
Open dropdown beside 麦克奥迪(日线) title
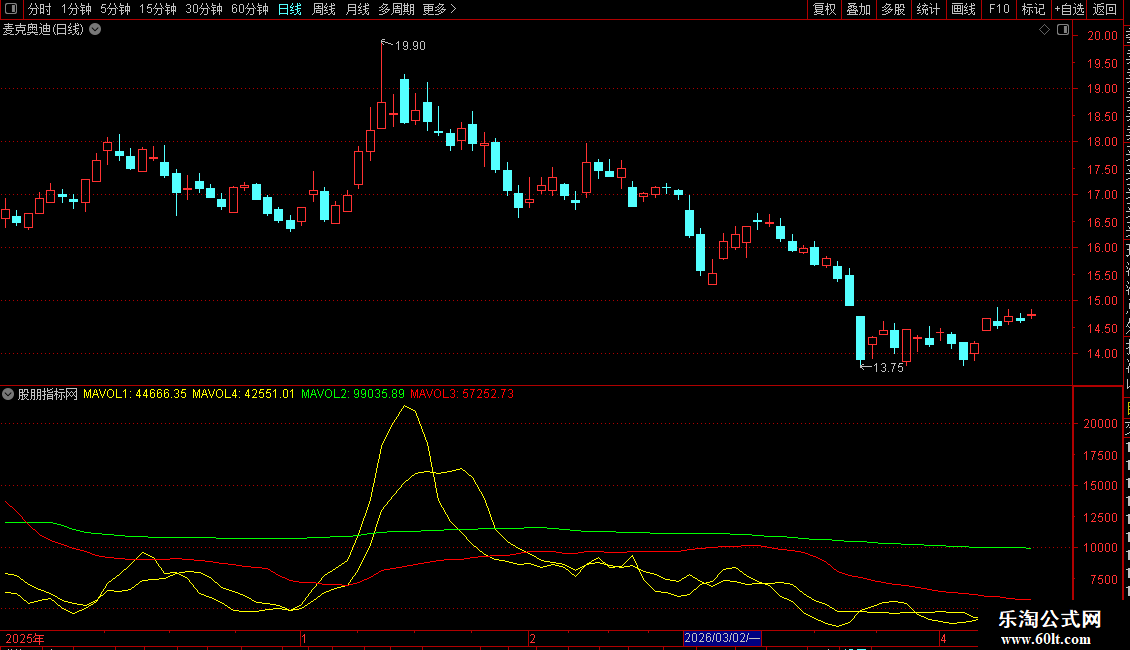(95, 30)
